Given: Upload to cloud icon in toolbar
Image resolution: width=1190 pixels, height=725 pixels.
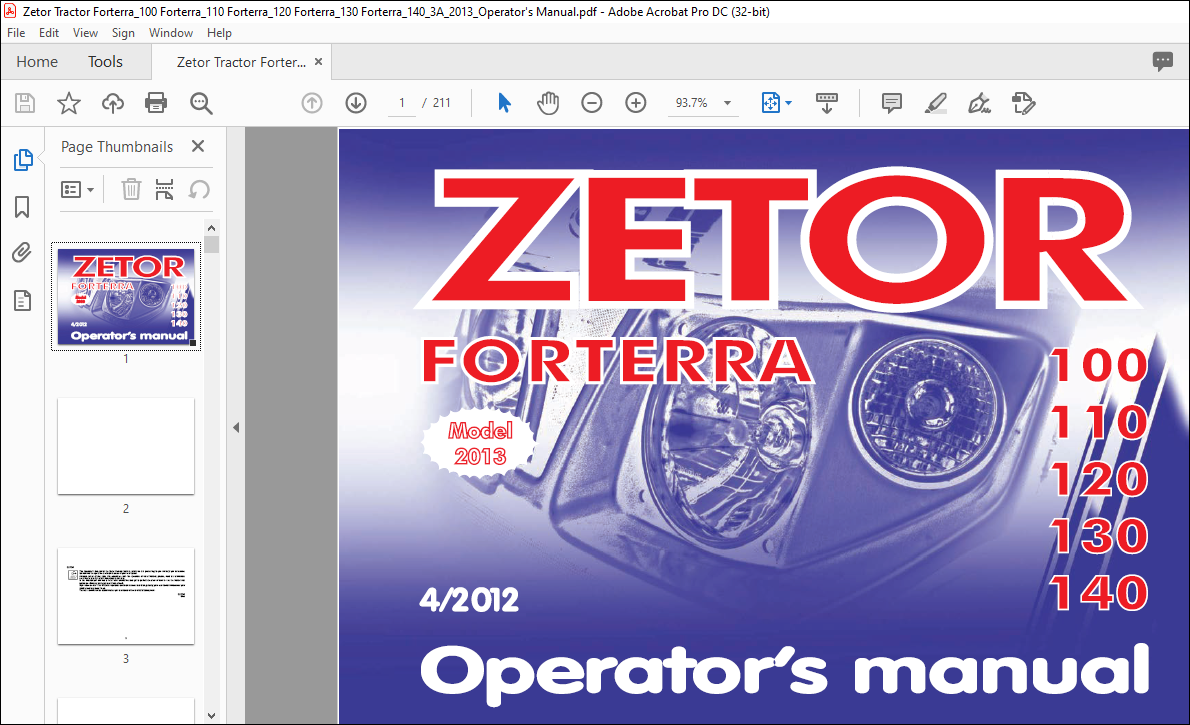Looking at the screenshot, I should click(112, 102).
